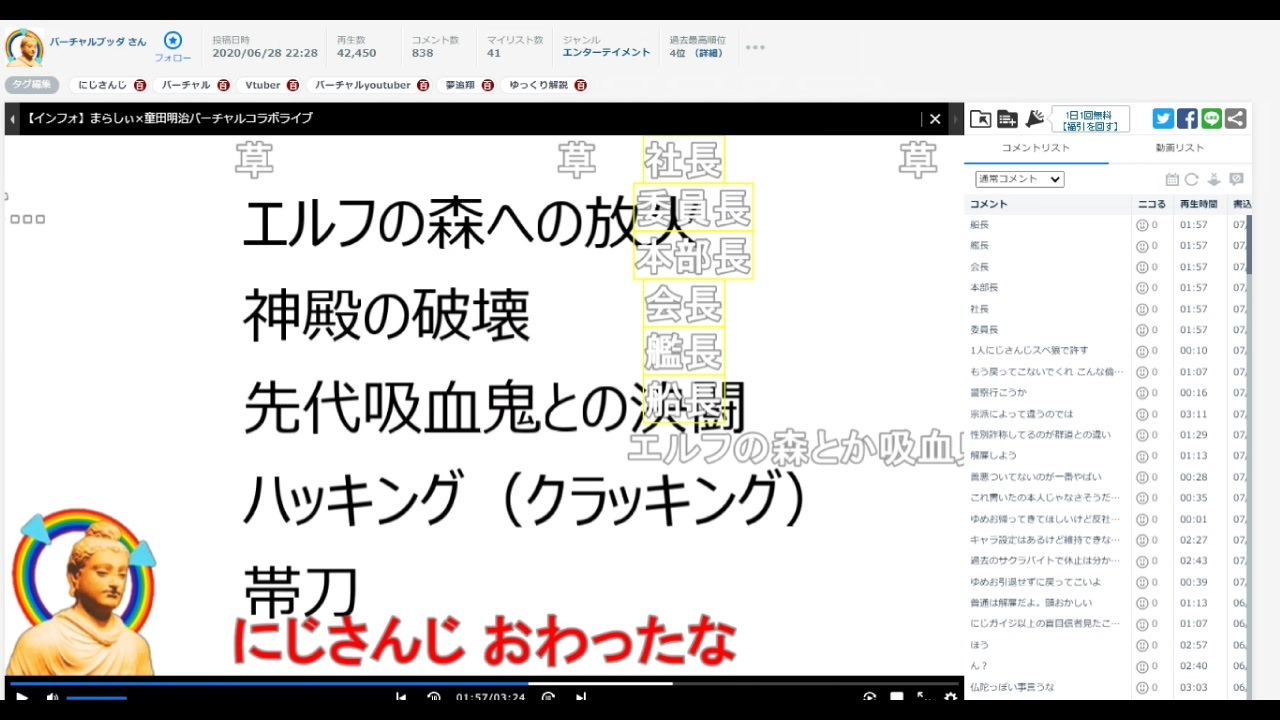The height and width of the screenshot is (720, 1280).
Task: Open Niconico dictionary icon for Vtuber tag
Action: (x=292, y=85)
